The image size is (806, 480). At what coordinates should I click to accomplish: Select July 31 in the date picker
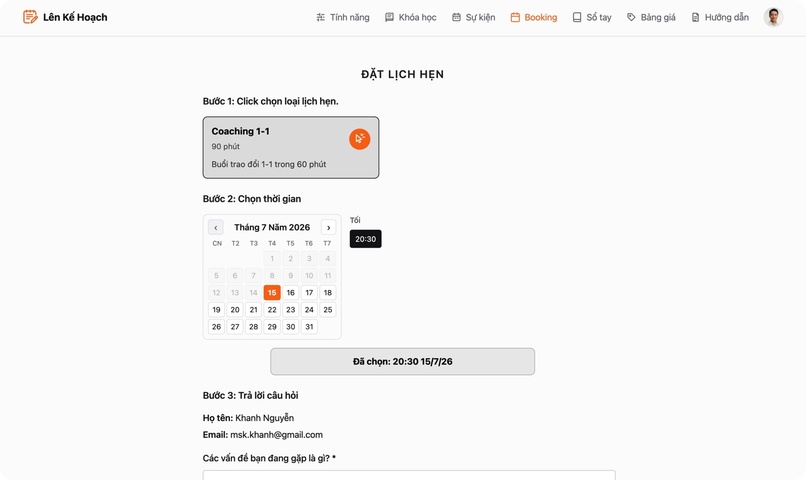click(x=309, y=326)
